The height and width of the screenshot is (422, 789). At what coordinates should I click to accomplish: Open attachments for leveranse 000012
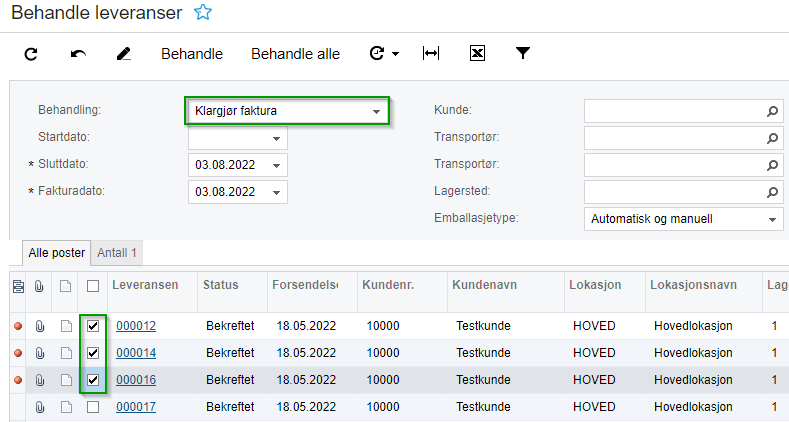pyautogui.click(x=40, y=326)
